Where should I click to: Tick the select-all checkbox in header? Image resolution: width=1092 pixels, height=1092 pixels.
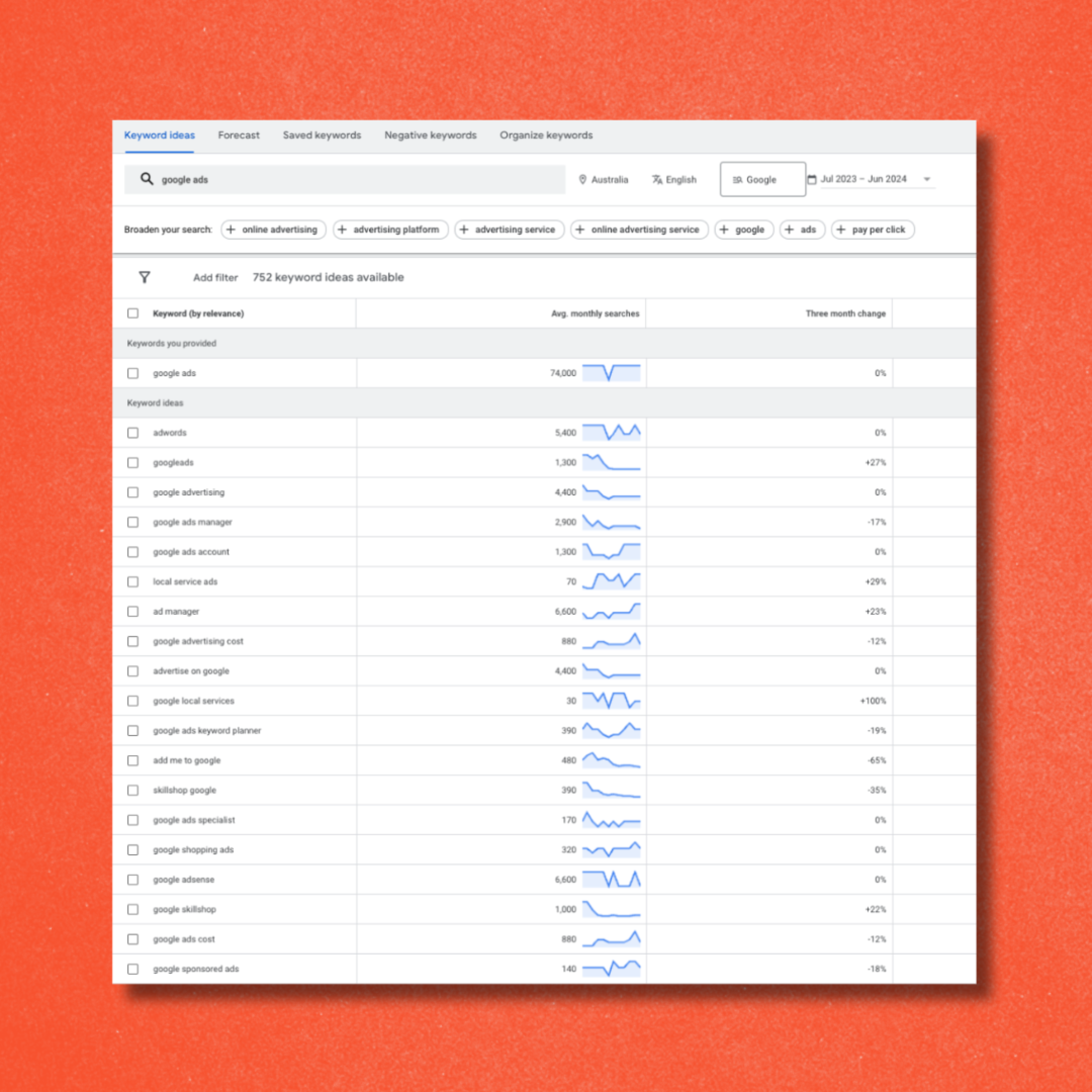[x=133, y=313]
